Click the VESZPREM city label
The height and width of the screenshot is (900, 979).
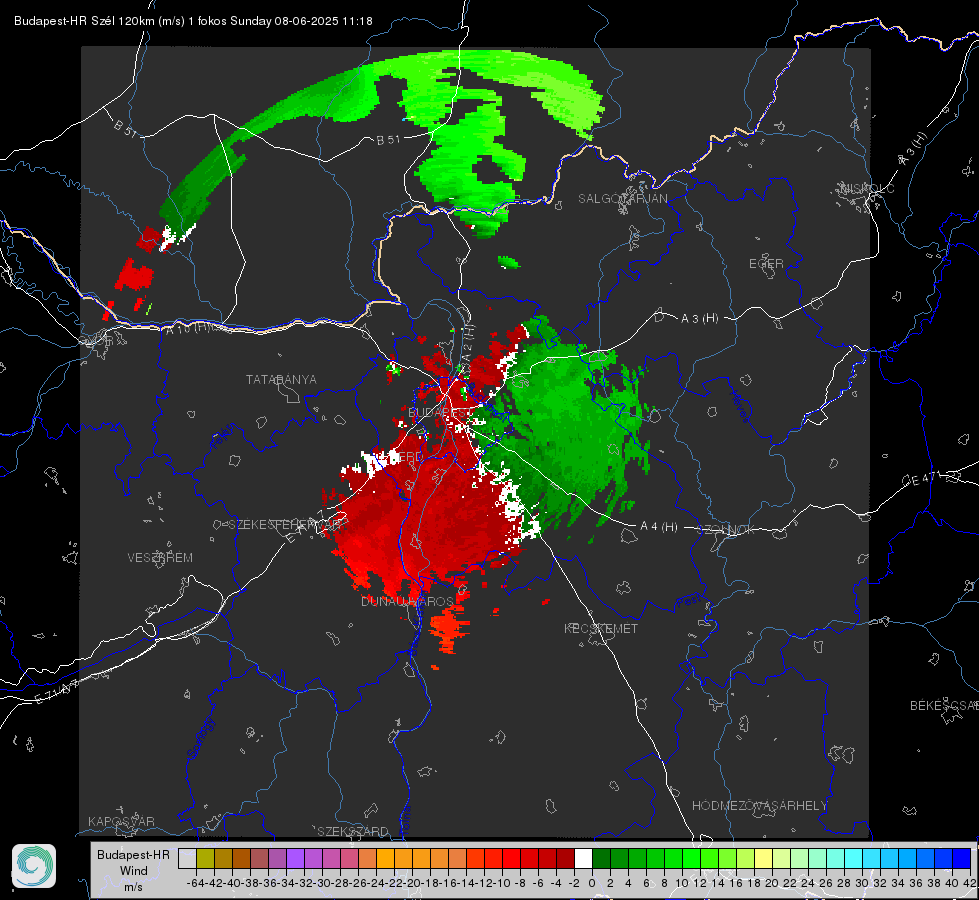click(x=160, y=558)
